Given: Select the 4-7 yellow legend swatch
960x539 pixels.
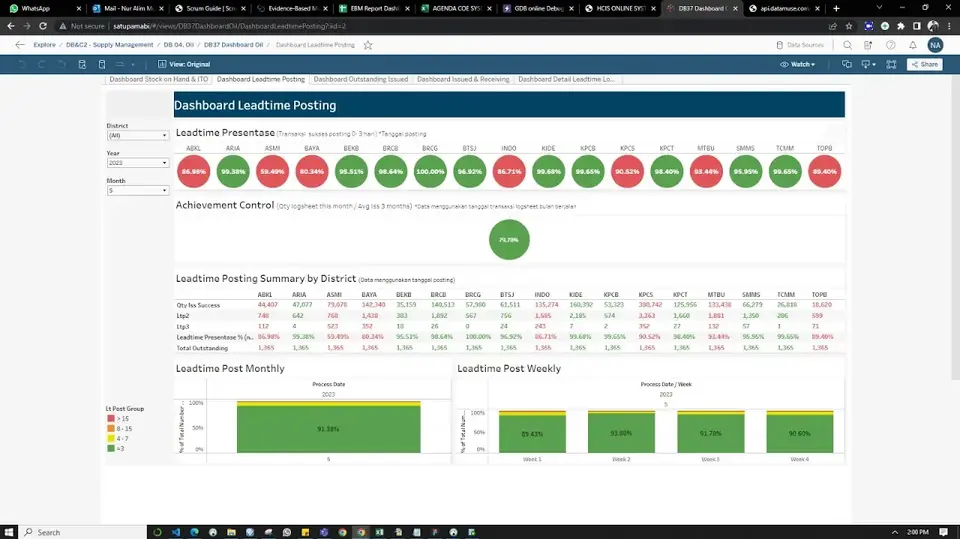Looking at the screenshot, I should [111, 438].
